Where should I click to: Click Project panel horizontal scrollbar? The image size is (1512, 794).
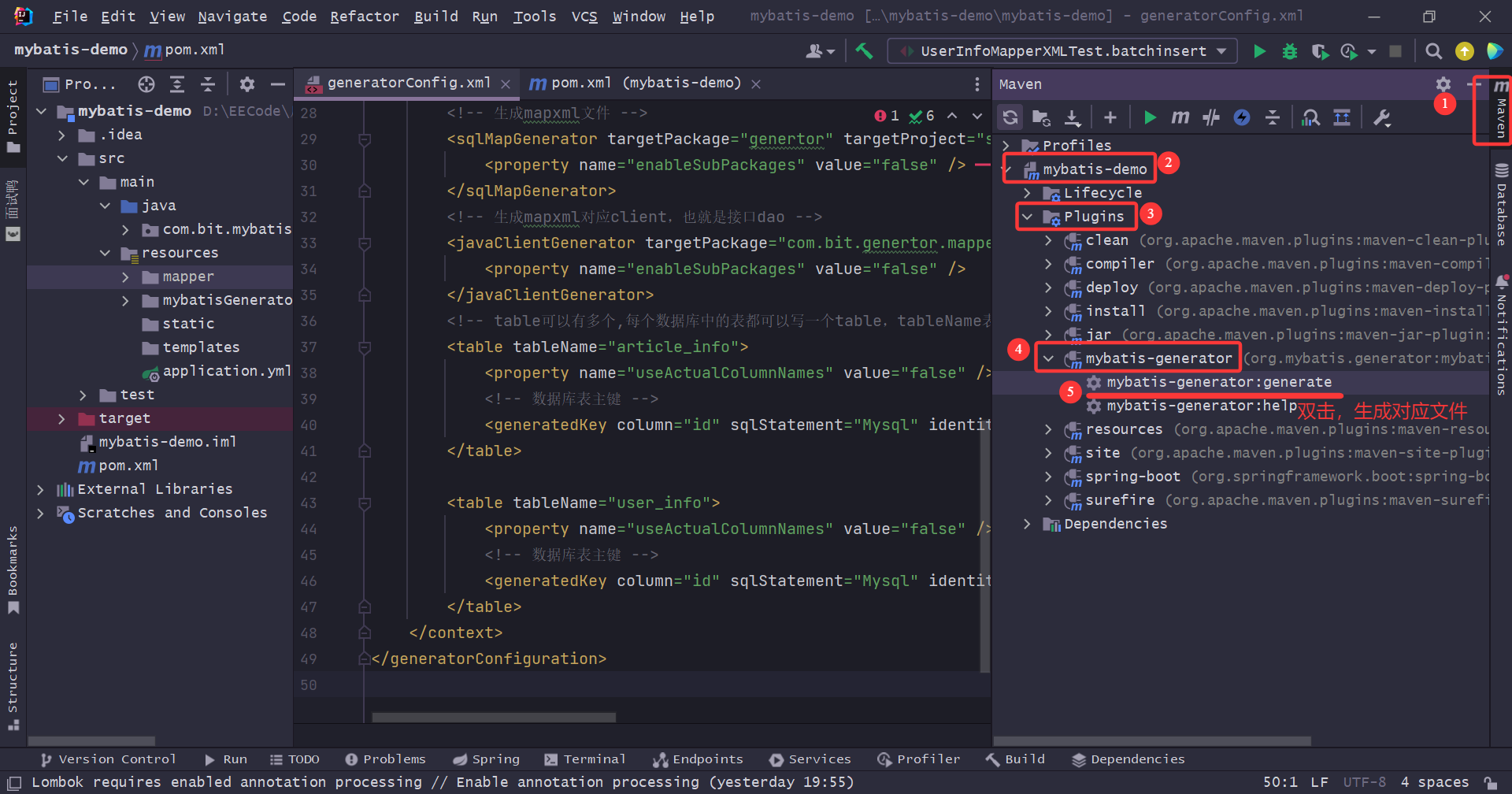91,741
